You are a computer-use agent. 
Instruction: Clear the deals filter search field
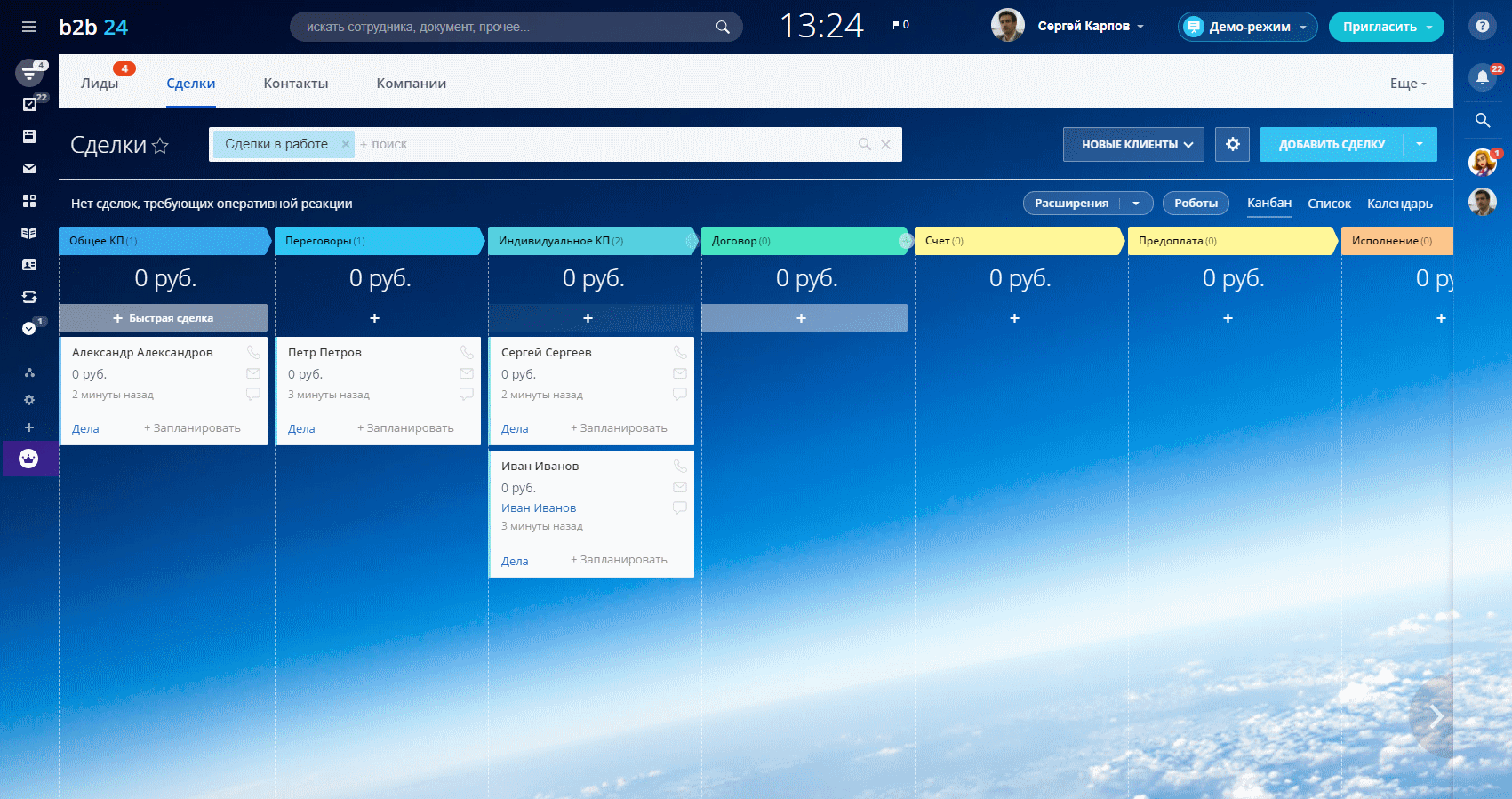pyautogui.click(x=885, y=144)
